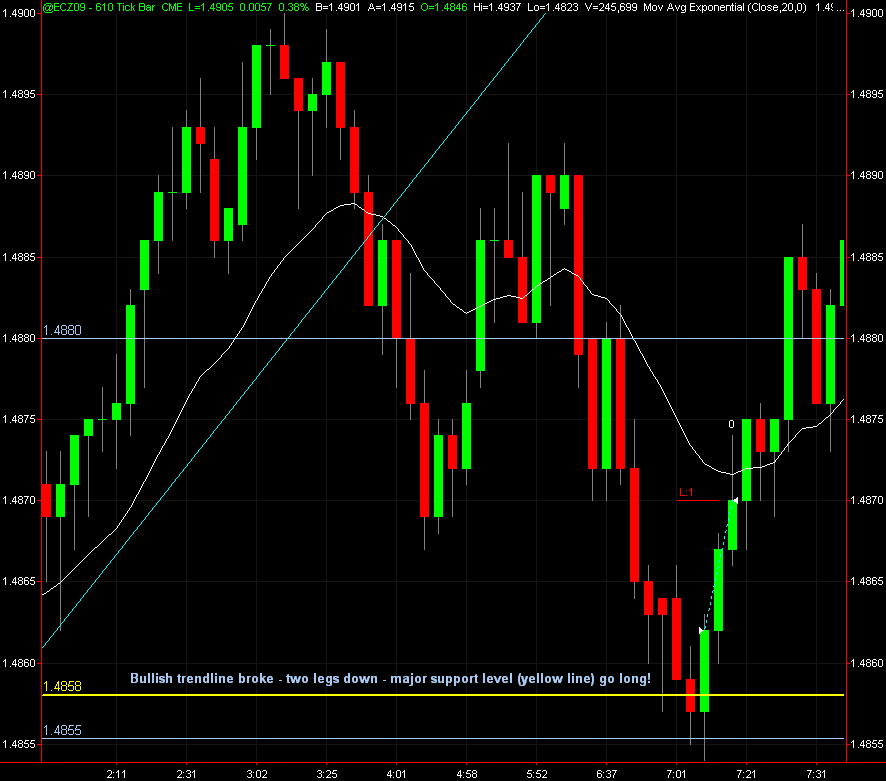Click the Mov Avg Exponential (Close,20,0) indicator label

click(x=725, y=7)
